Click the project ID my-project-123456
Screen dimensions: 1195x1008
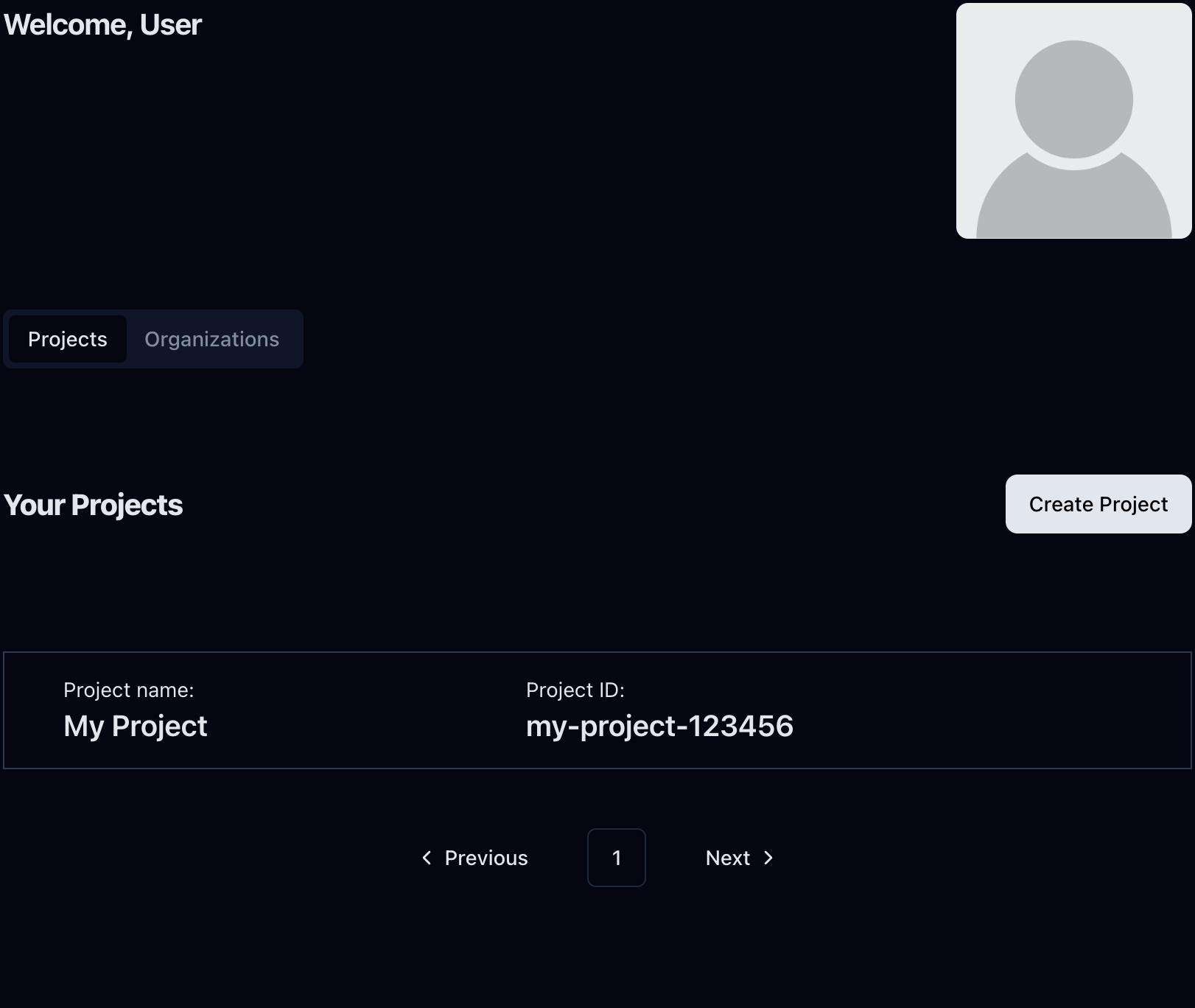click(659, 727)
